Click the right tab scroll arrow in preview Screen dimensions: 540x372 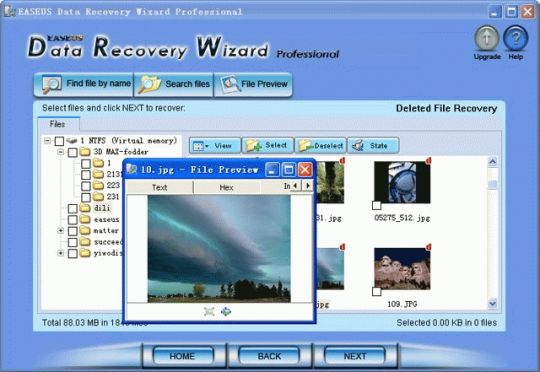click(x=308, y=186)
